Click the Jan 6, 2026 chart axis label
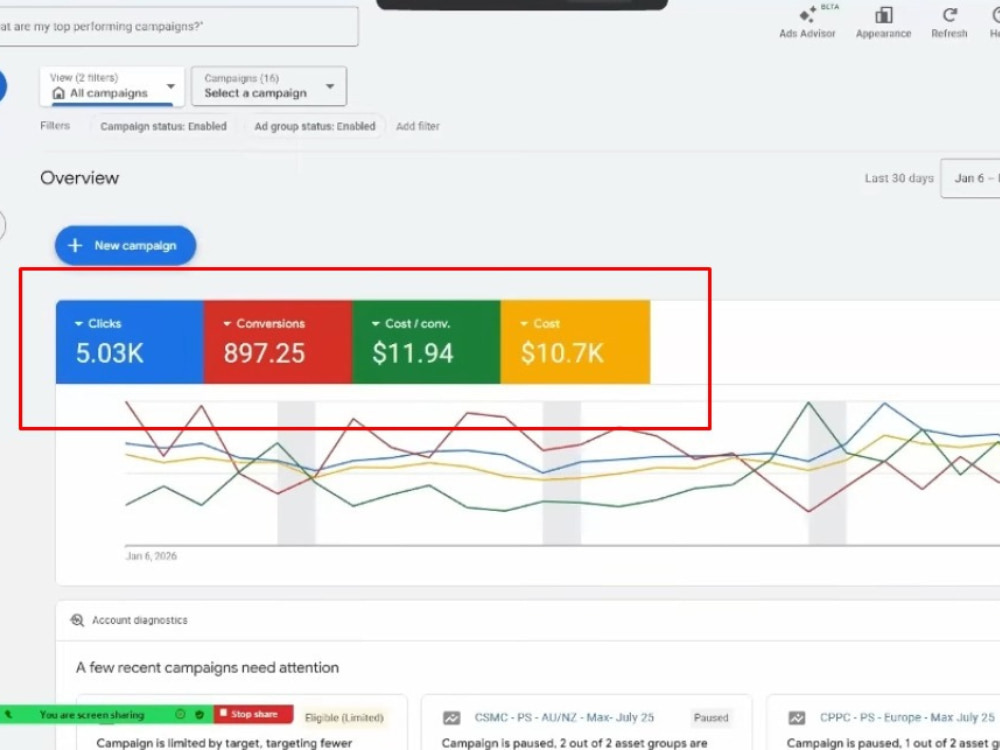 (151, 556)
